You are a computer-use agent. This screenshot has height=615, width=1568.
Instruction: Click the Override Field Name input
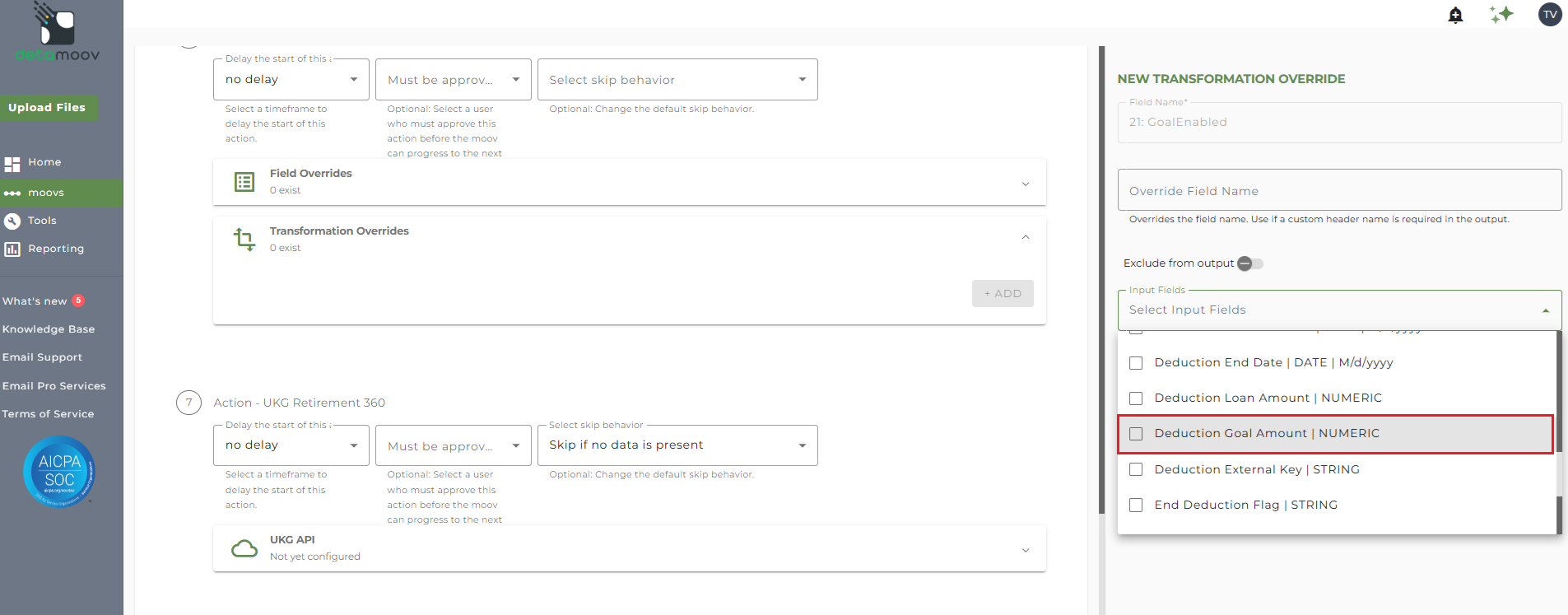point(1338,191)
